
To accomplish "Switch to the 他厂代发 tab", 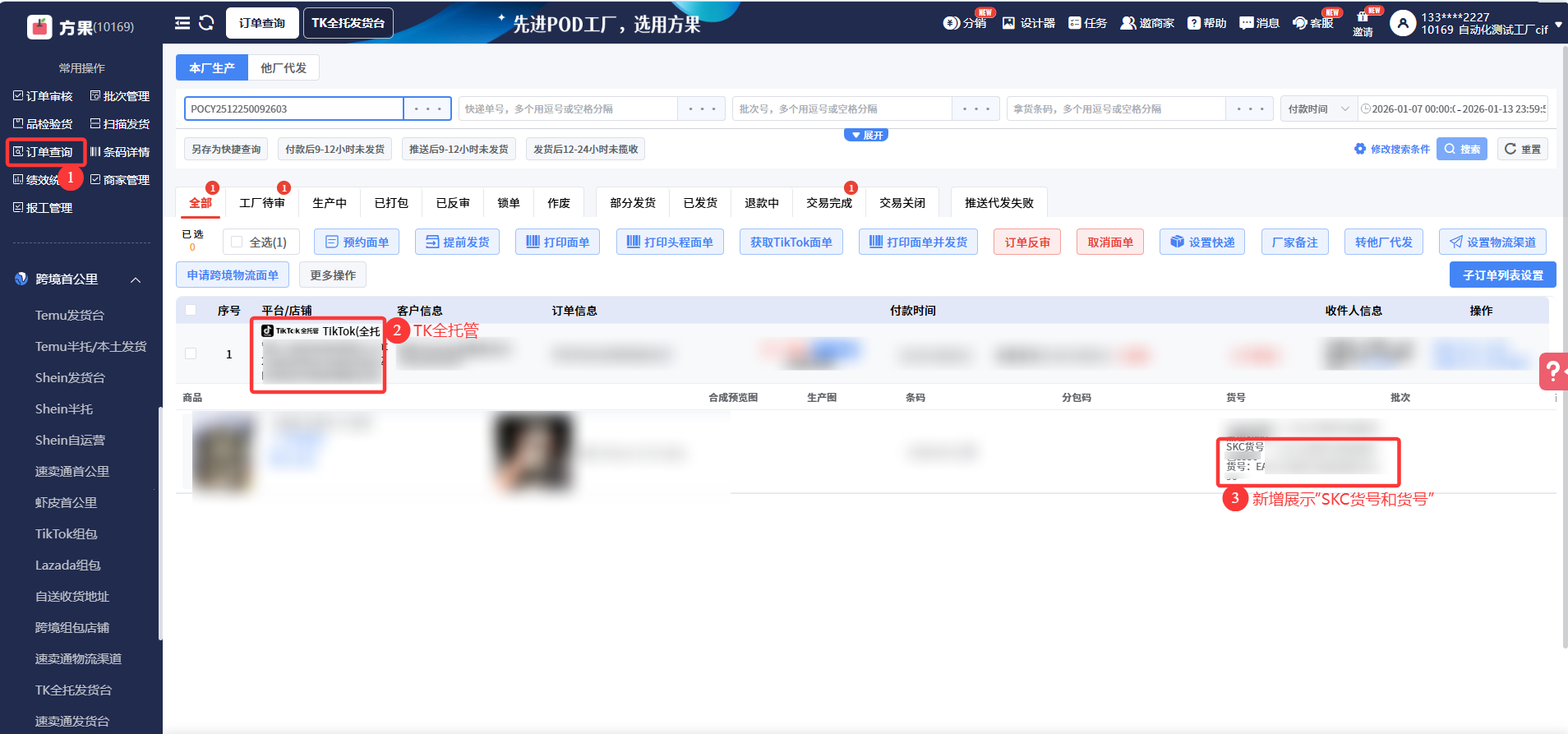I will (284, 67).
